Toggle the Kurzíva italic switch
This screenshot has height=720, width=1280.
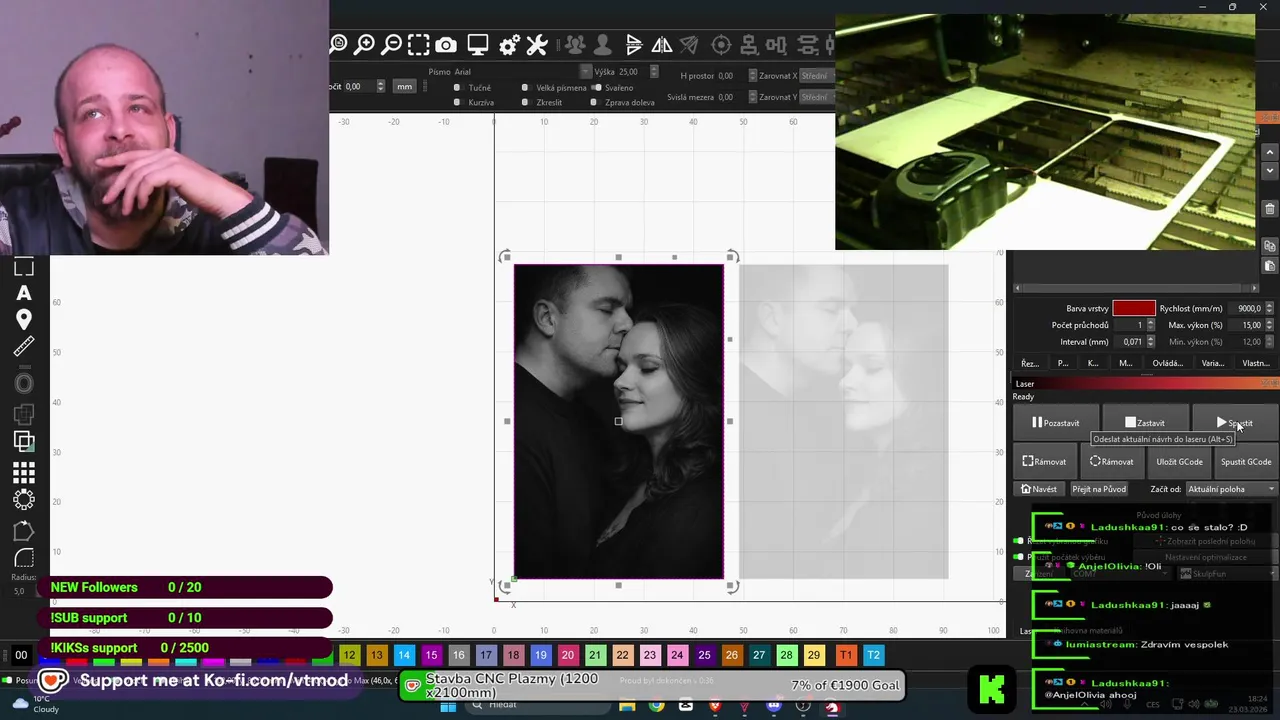[x=457, y=102]
